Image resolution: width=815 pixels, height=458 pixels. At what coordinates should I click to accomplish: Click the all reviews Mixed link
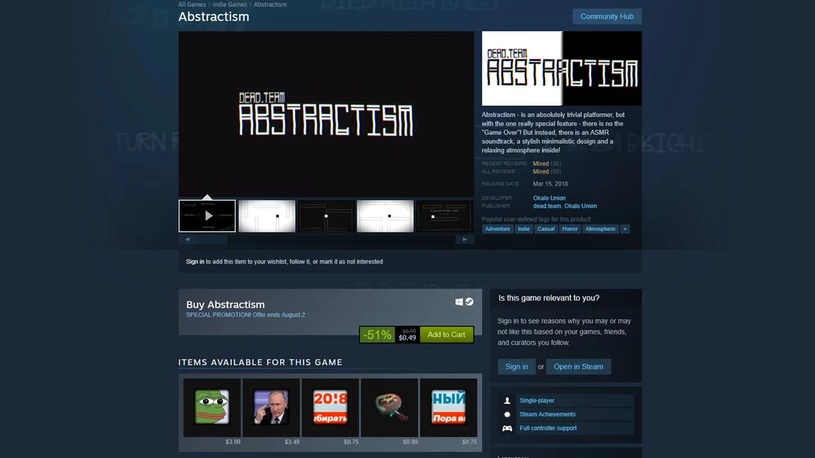tap(541, 171)
